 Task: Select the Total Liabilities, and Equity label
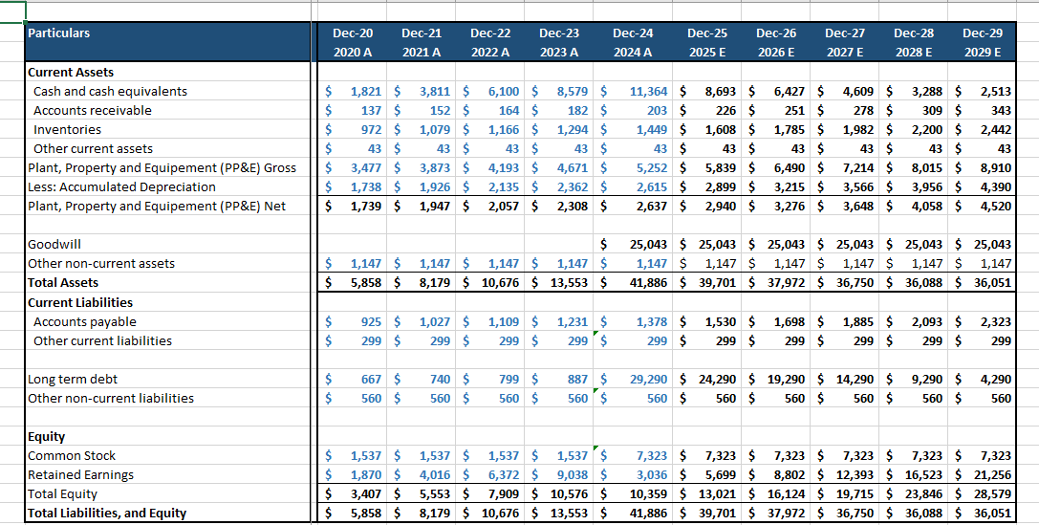point(107,513)
